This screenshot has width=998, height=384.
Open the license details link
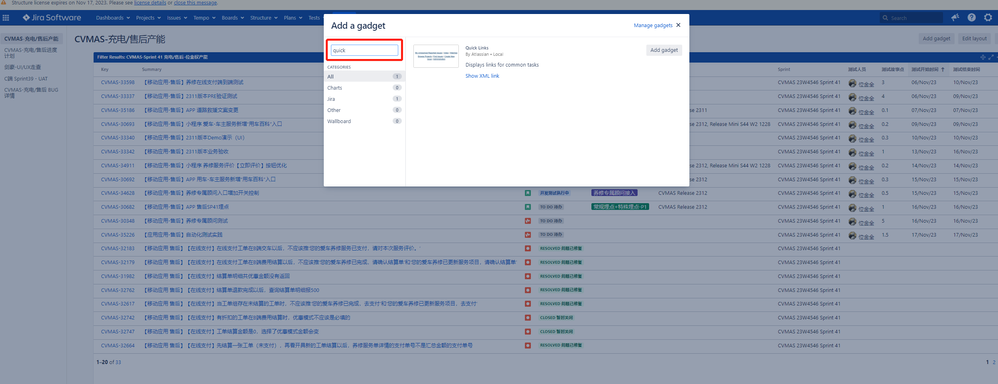(150, 3)
